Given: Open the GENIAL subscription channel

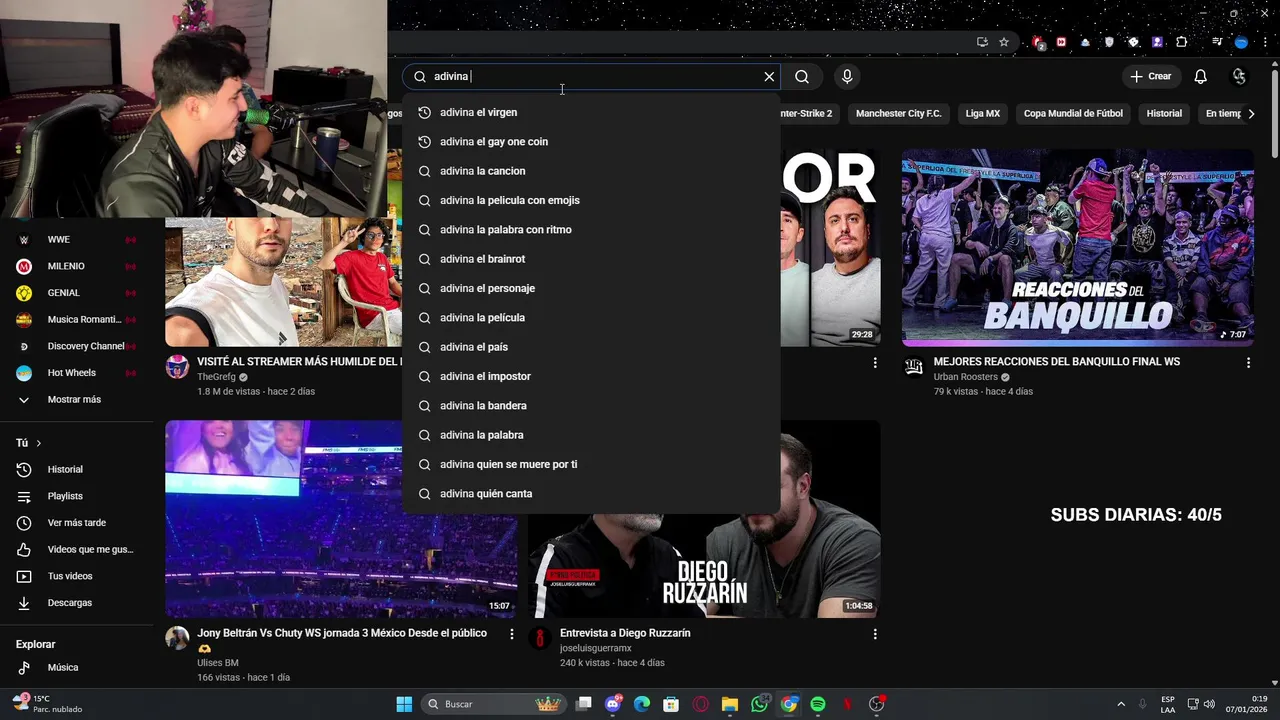Looking at the screenshot, I should pyautogui.click(x=77, y=293).
